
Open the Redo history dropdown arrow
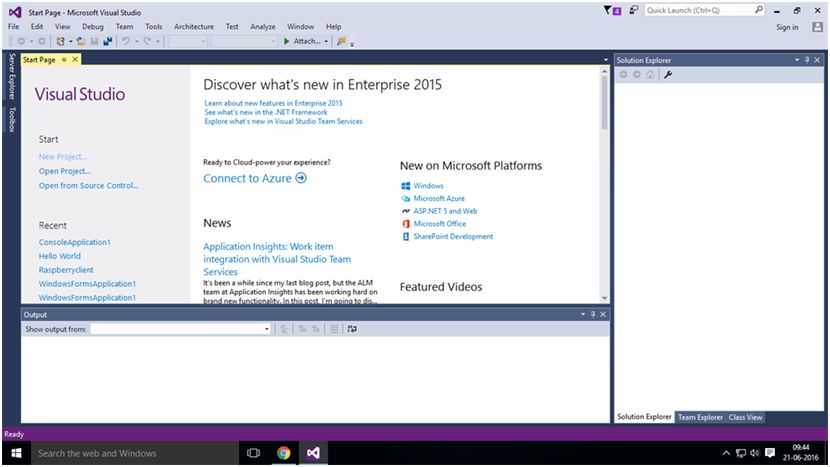[157, 41]
